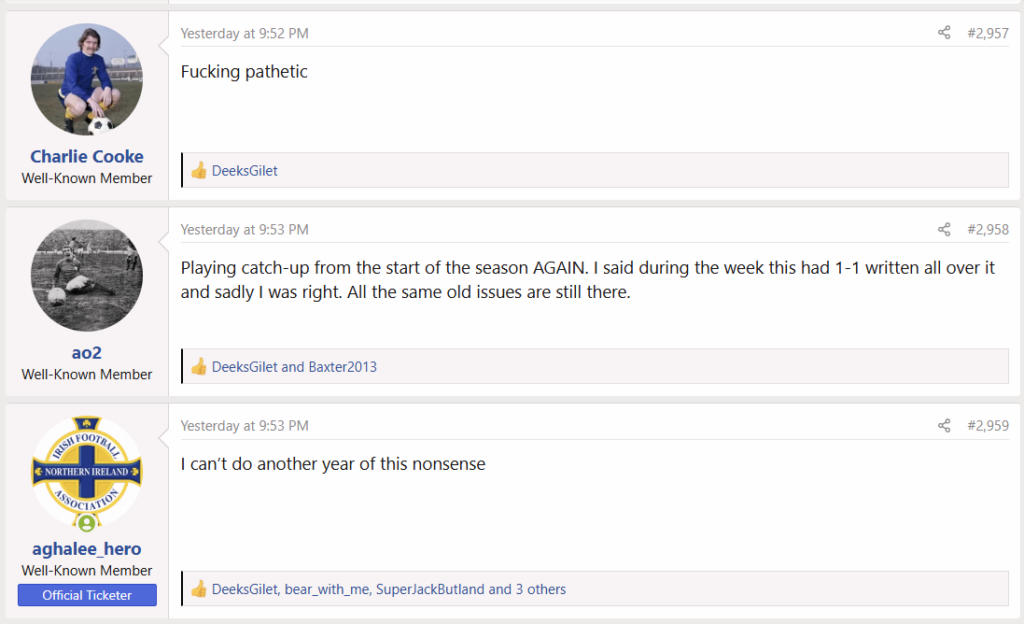Click thumbs-up icon under ao2's post
1024x624 pixels.
coord(199,367)
